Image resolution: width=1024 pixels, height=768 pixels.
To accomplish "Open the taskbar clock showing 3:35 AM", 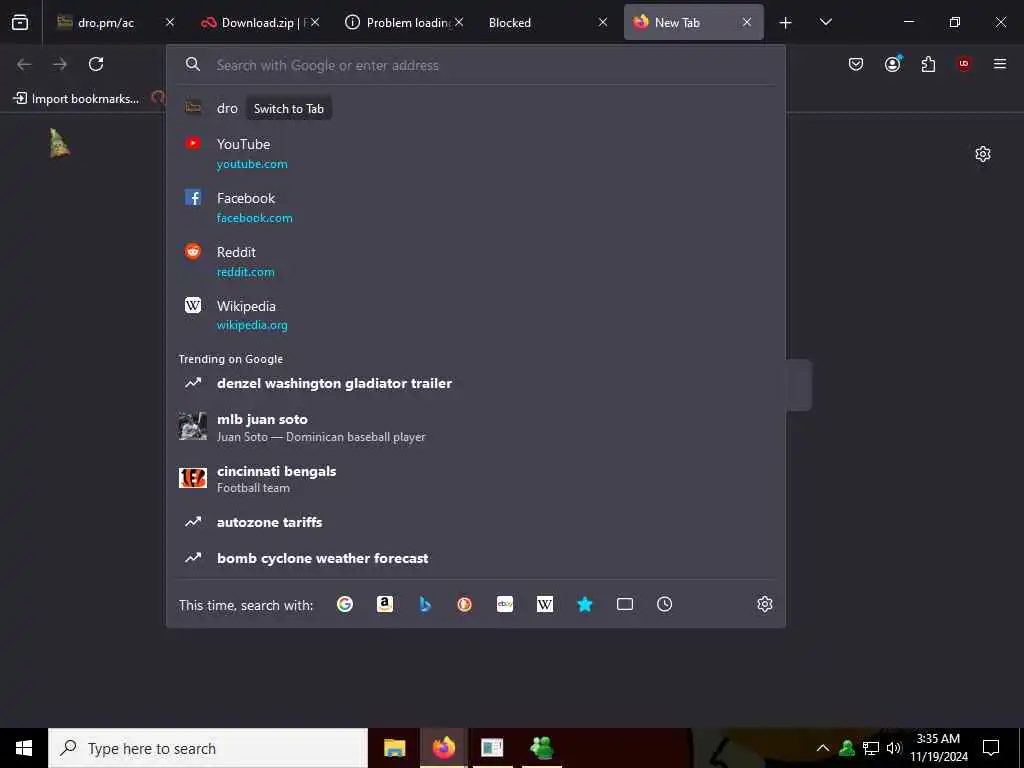I will coord(939,748).
